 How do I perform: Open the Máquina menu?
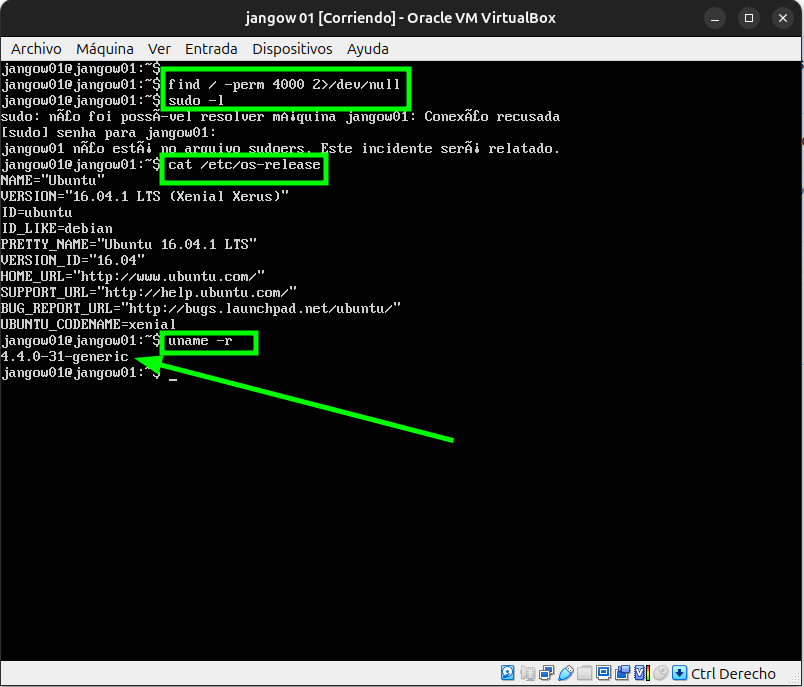click(105, 48)
